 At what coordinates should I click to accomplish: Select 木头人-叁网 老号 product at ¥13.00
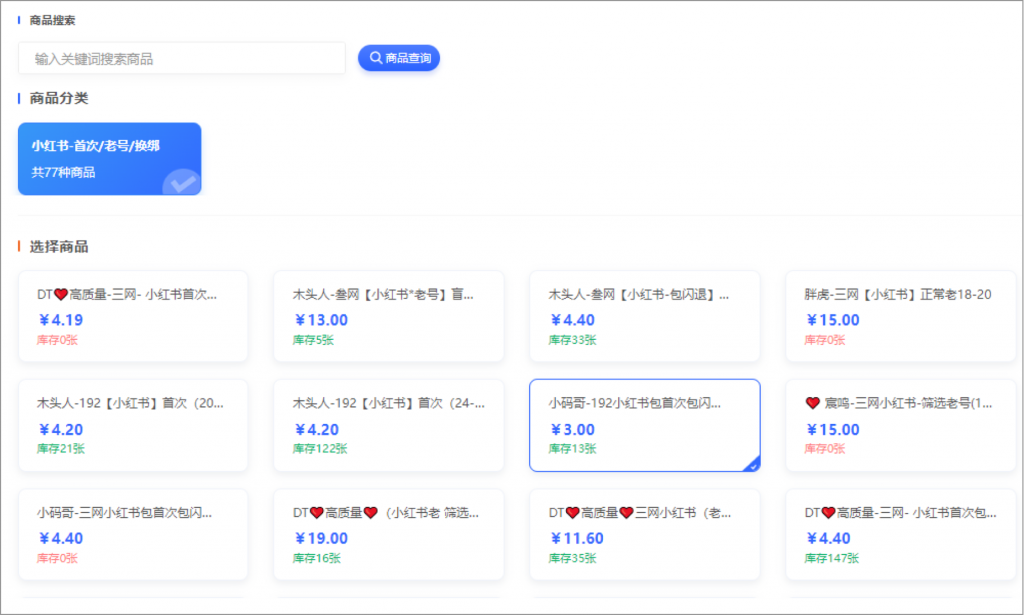(x=388, y=316)
